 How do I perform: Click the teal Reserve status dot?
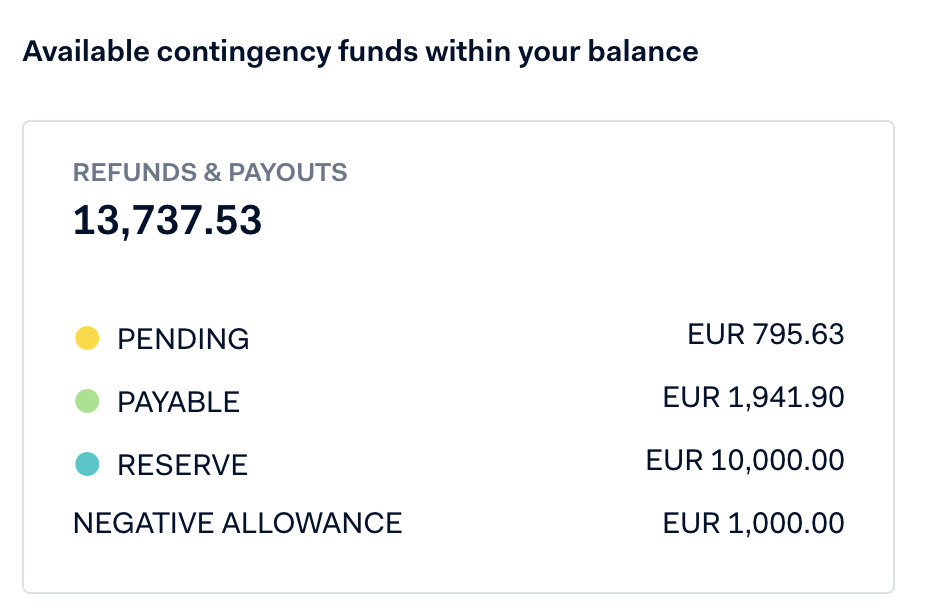[x=87, y=464]
